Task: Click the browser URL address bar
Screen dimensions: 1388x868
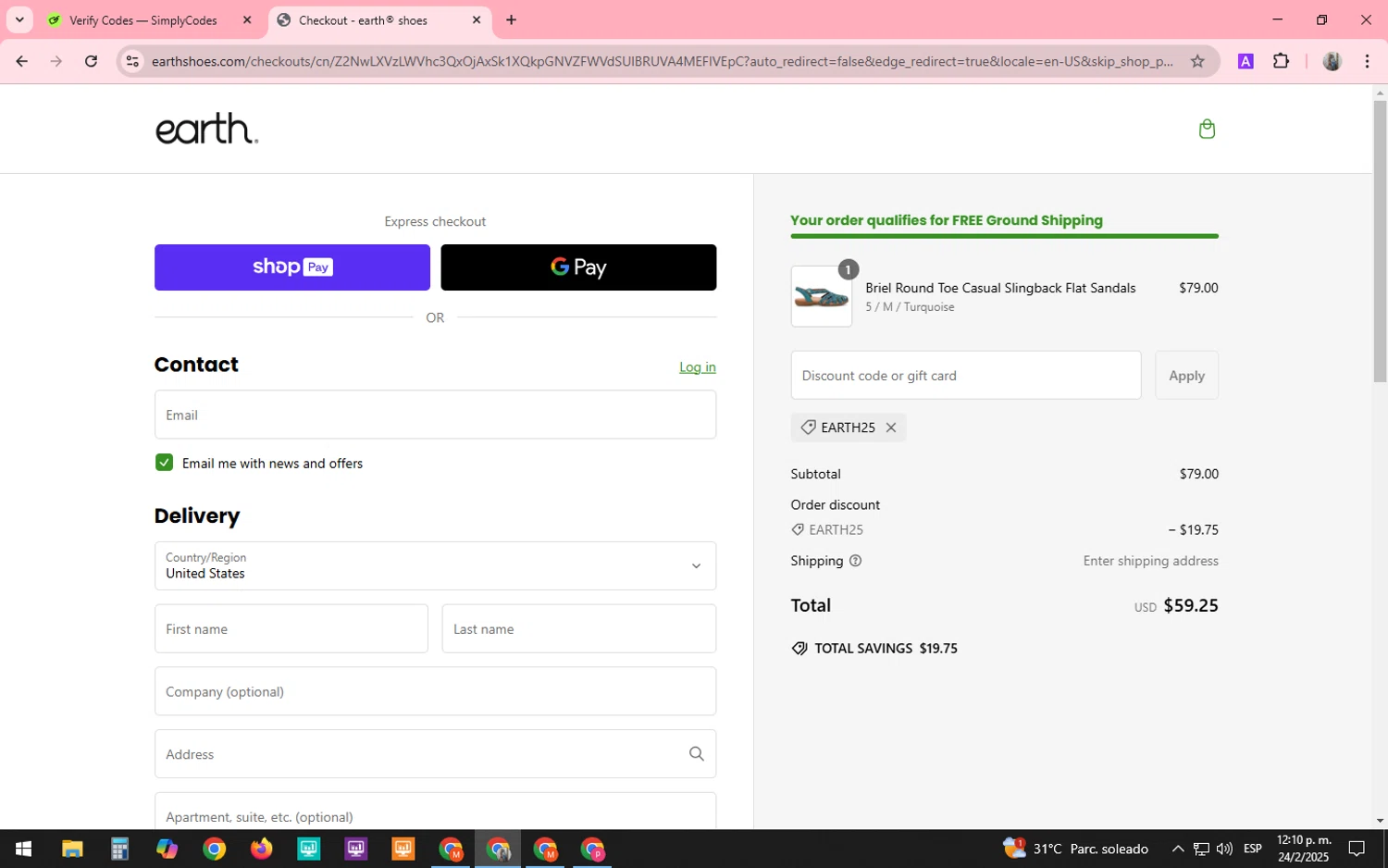Action: (x=662, y=61)
